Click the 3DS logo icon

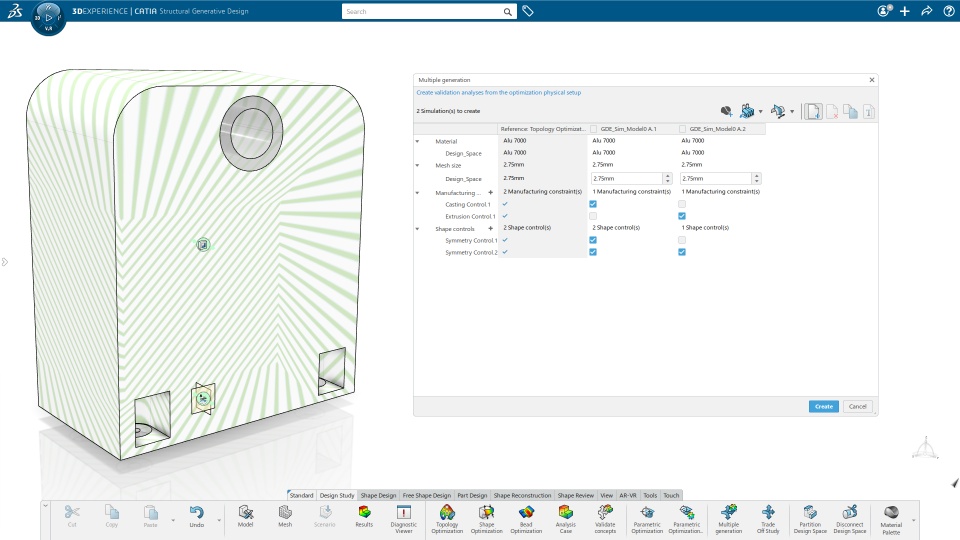click(15, 10)
